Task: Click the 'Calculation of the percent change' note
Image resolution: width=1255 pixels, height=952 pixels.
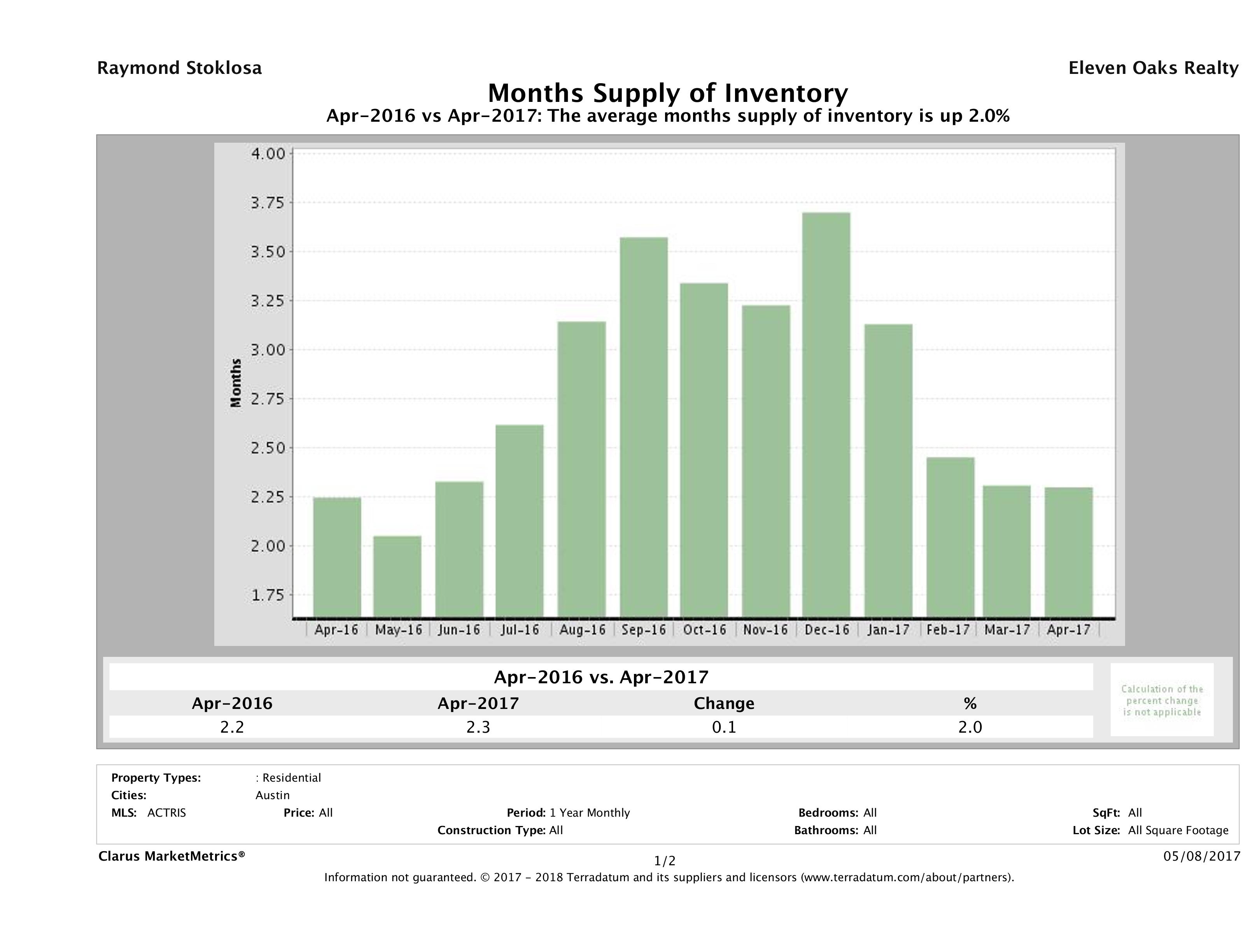Action: 1161,700
